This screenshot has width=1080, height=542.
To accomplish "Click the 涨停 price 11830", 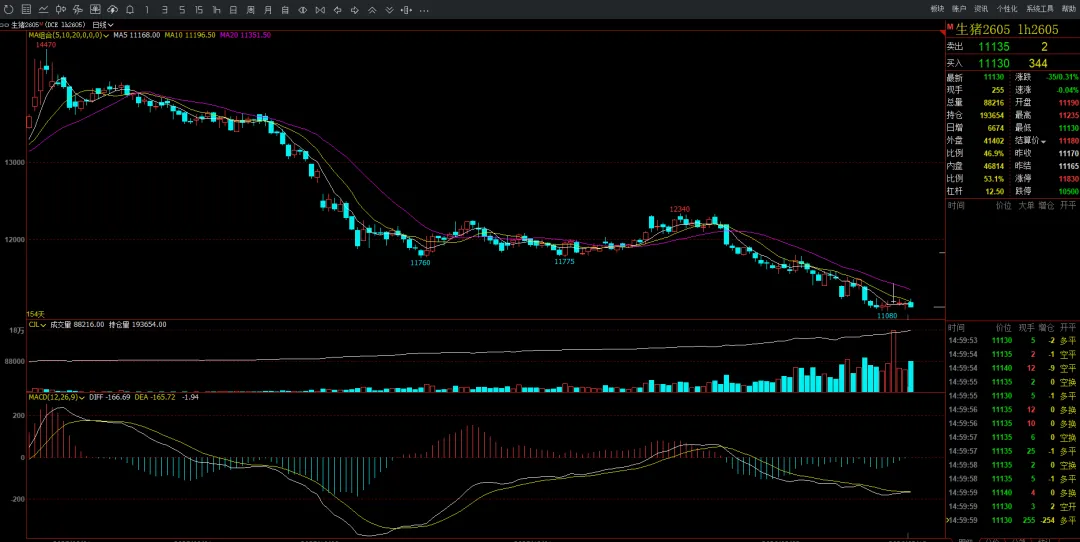I will 1069,178.
